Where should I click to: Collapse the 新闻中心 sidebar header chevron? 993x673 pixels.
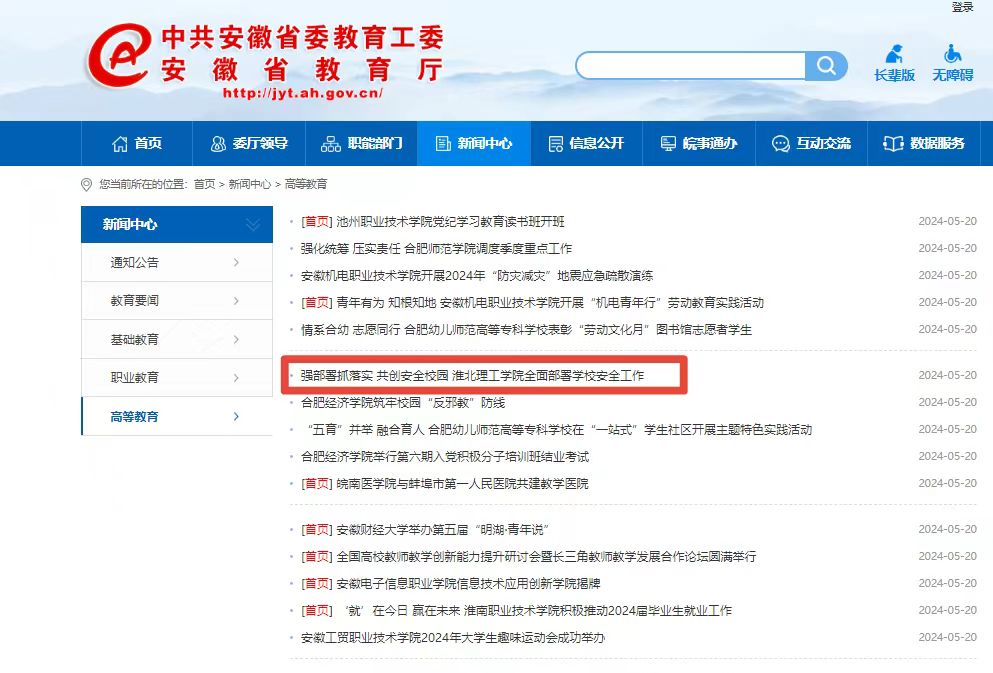(252, 225)
